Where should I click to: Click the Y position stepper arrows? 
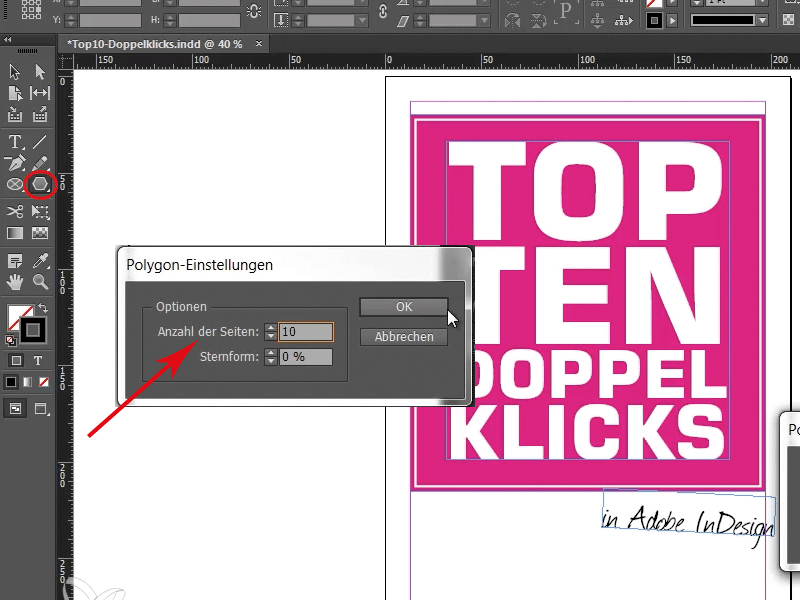click(71, 20)
